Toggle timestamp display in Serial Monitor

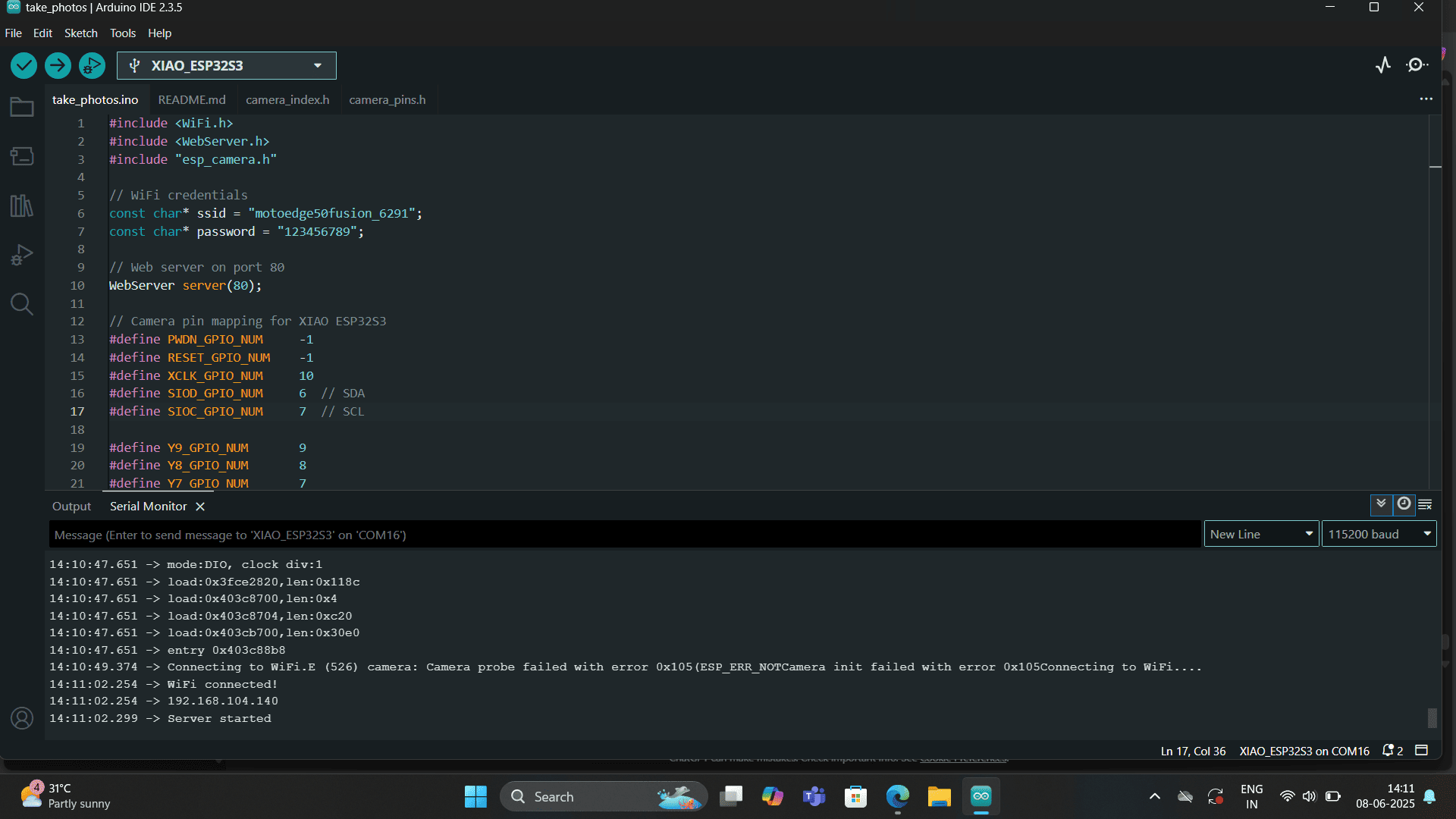tap(1404, 504)
